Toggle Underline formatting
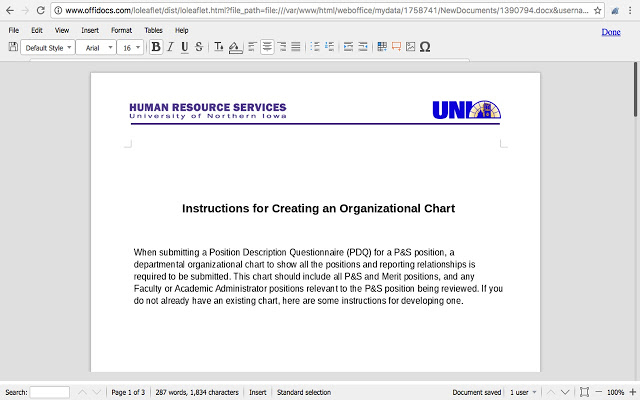Viewport: 640px width, 400px height. [184, 47]
